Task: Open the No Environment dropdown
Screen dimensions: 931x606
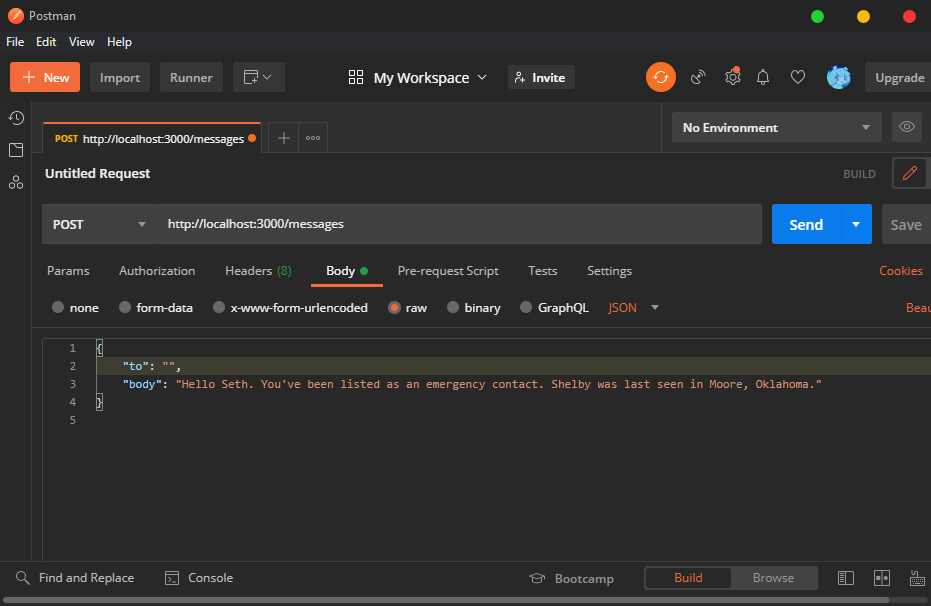Action: 776,128
